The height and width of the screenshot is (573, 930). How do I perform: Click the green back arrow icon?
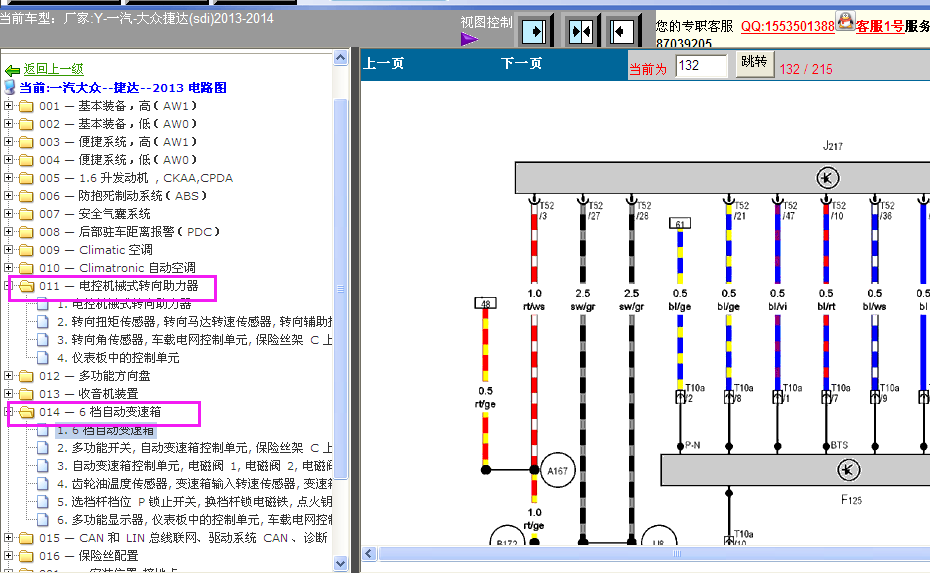coord(12,70)
